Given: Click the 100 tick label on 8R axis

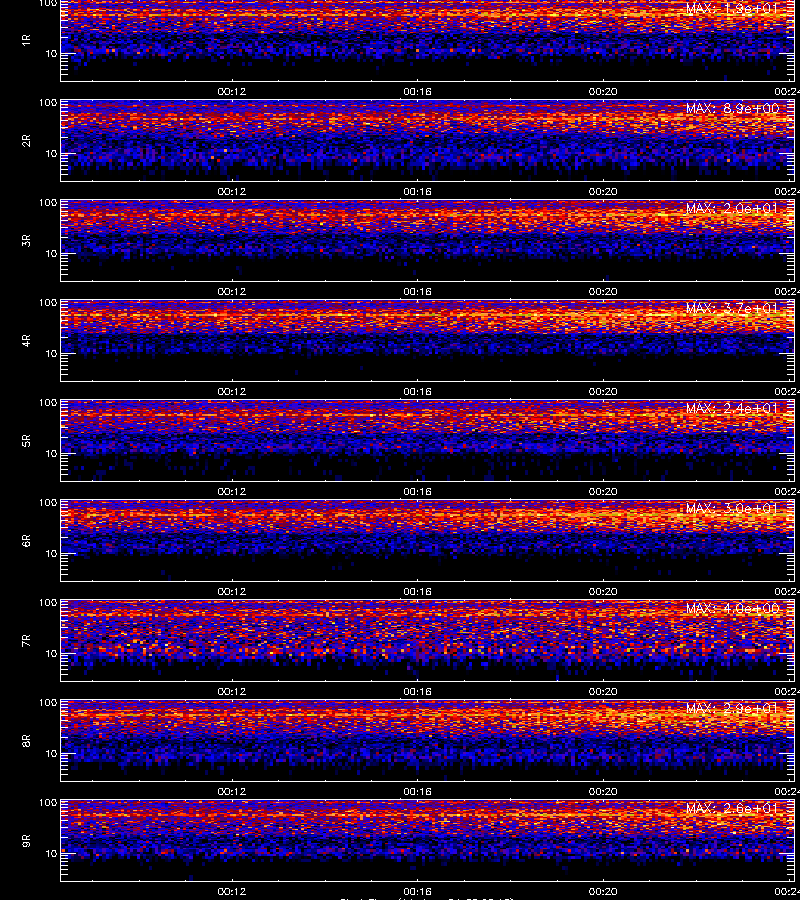Looking at the screenshot, I should 48,703.
